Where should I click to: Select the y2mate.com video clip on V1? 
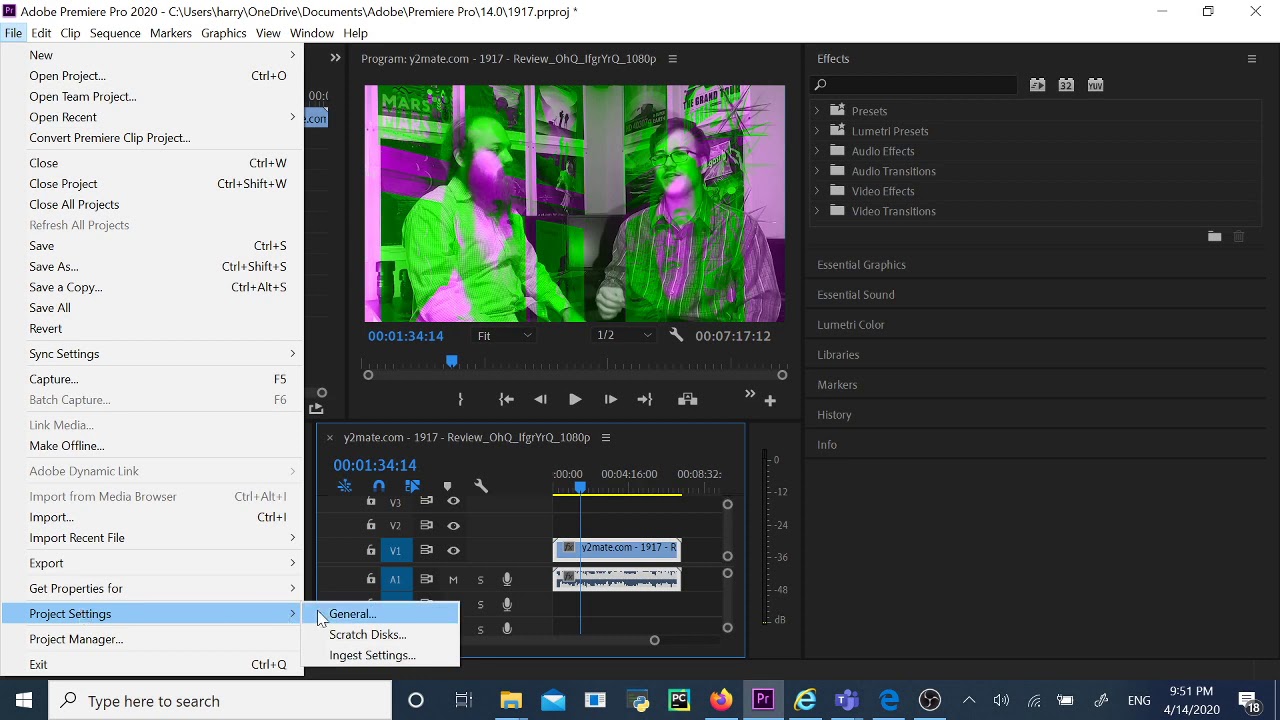point(617,549)
